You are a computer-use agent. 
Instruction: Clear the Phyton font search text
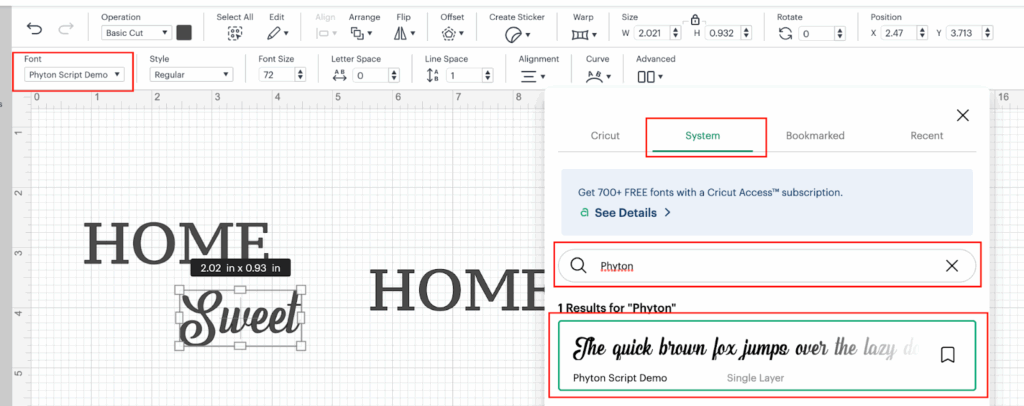pos(951,266)
